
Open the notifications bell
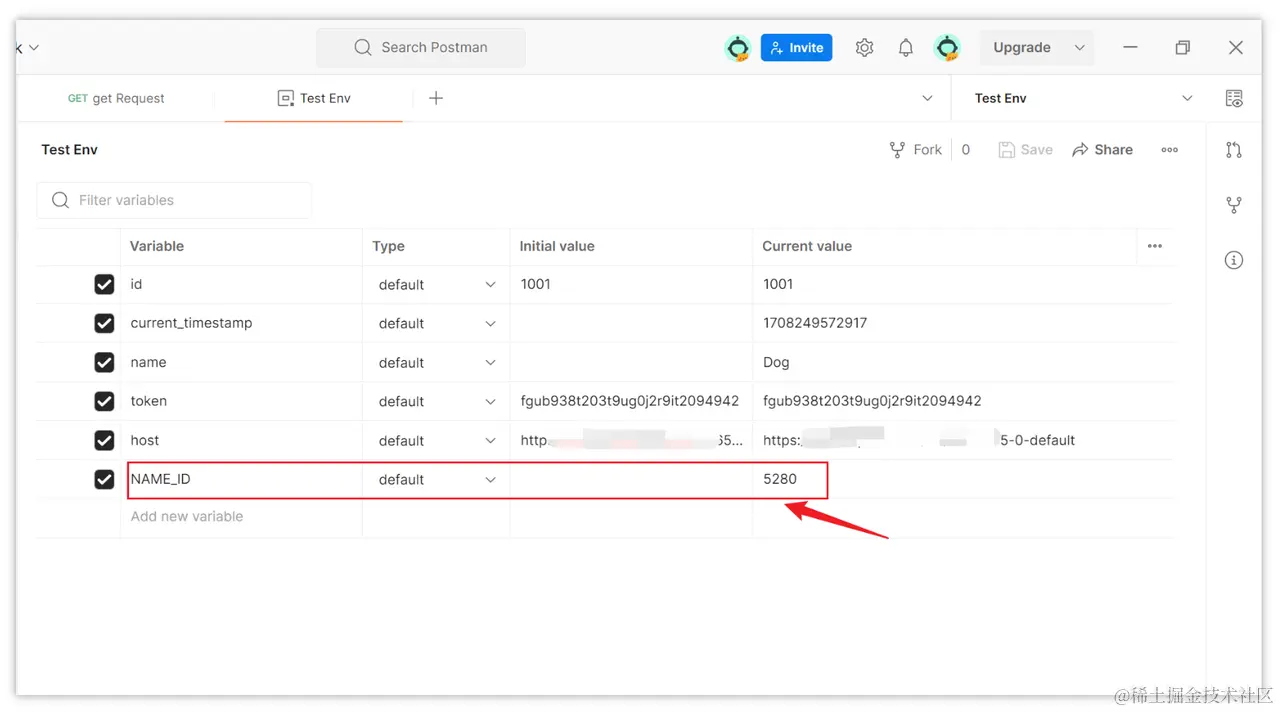905,47
